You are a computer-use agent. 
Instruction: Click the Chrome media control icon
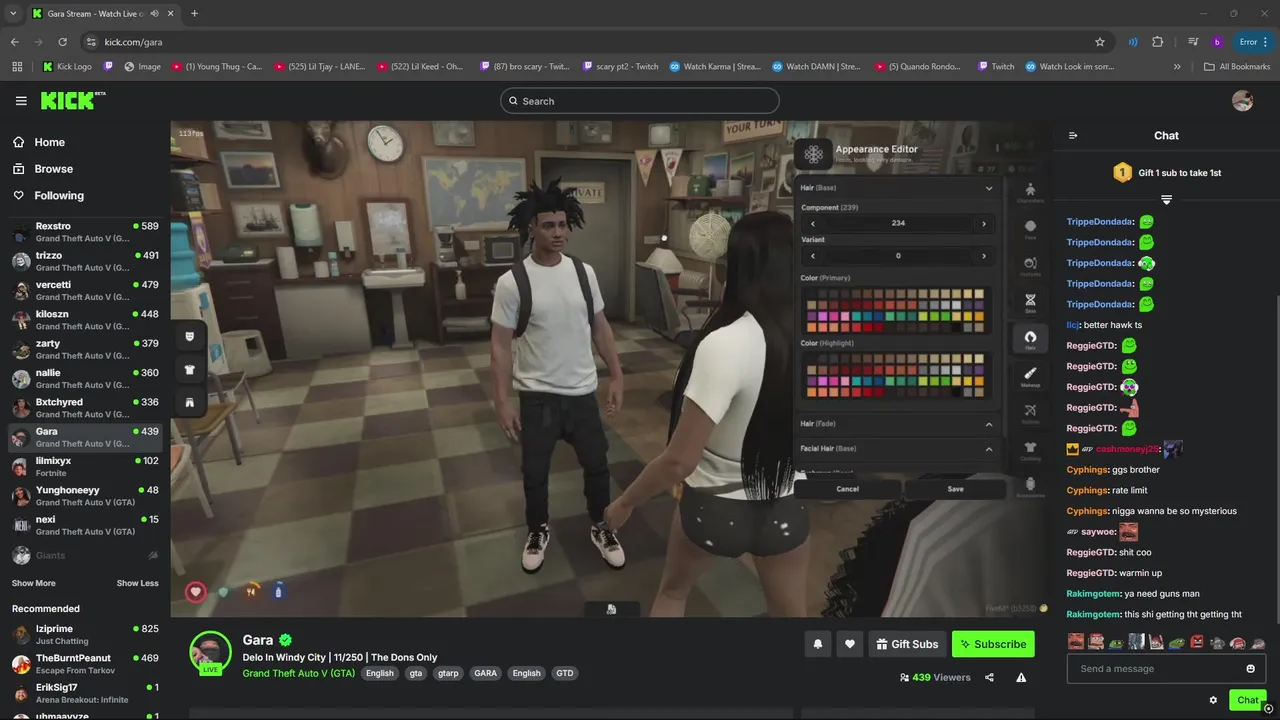coord(1194,42)
